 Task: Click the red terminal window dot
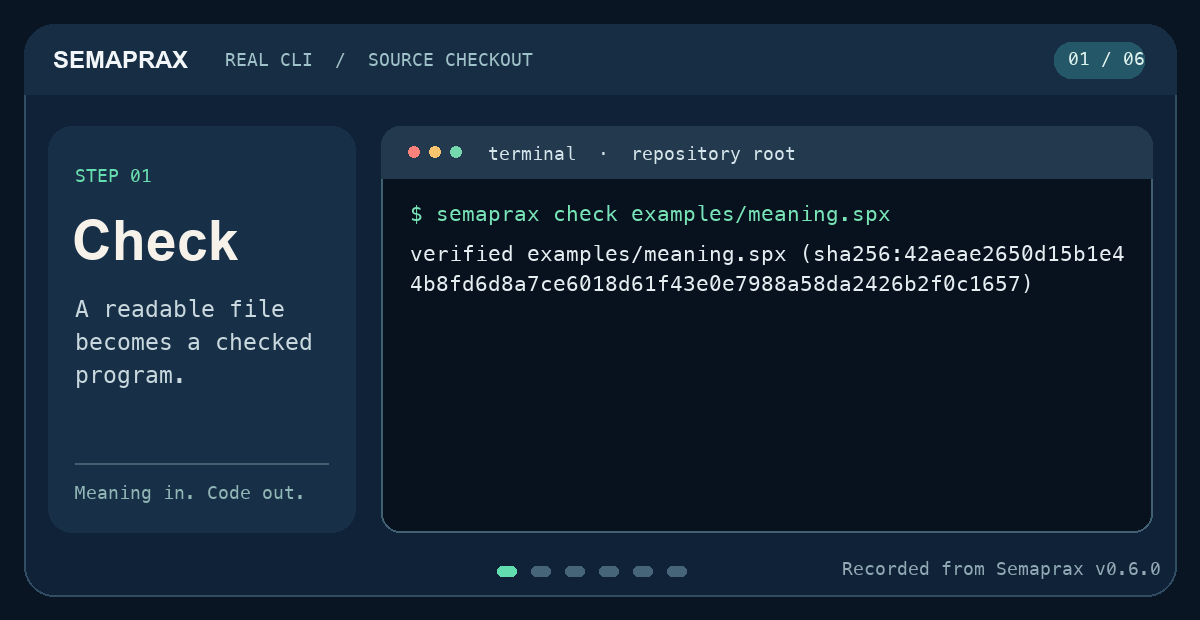pyautogui.click(x=414, y=152)
